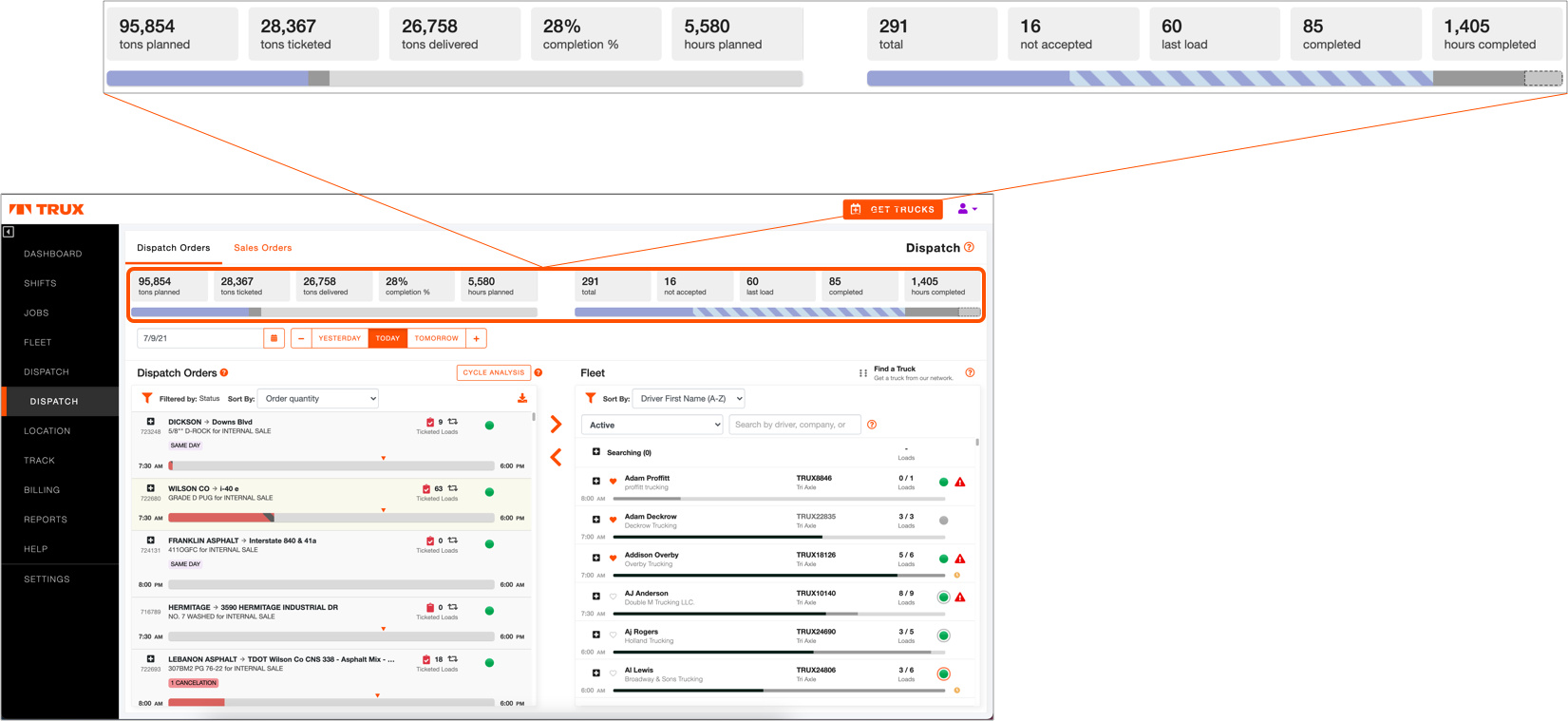Open Billing in the sidebar
This screenshot has height=721, width=1568.
pos(42,490)
